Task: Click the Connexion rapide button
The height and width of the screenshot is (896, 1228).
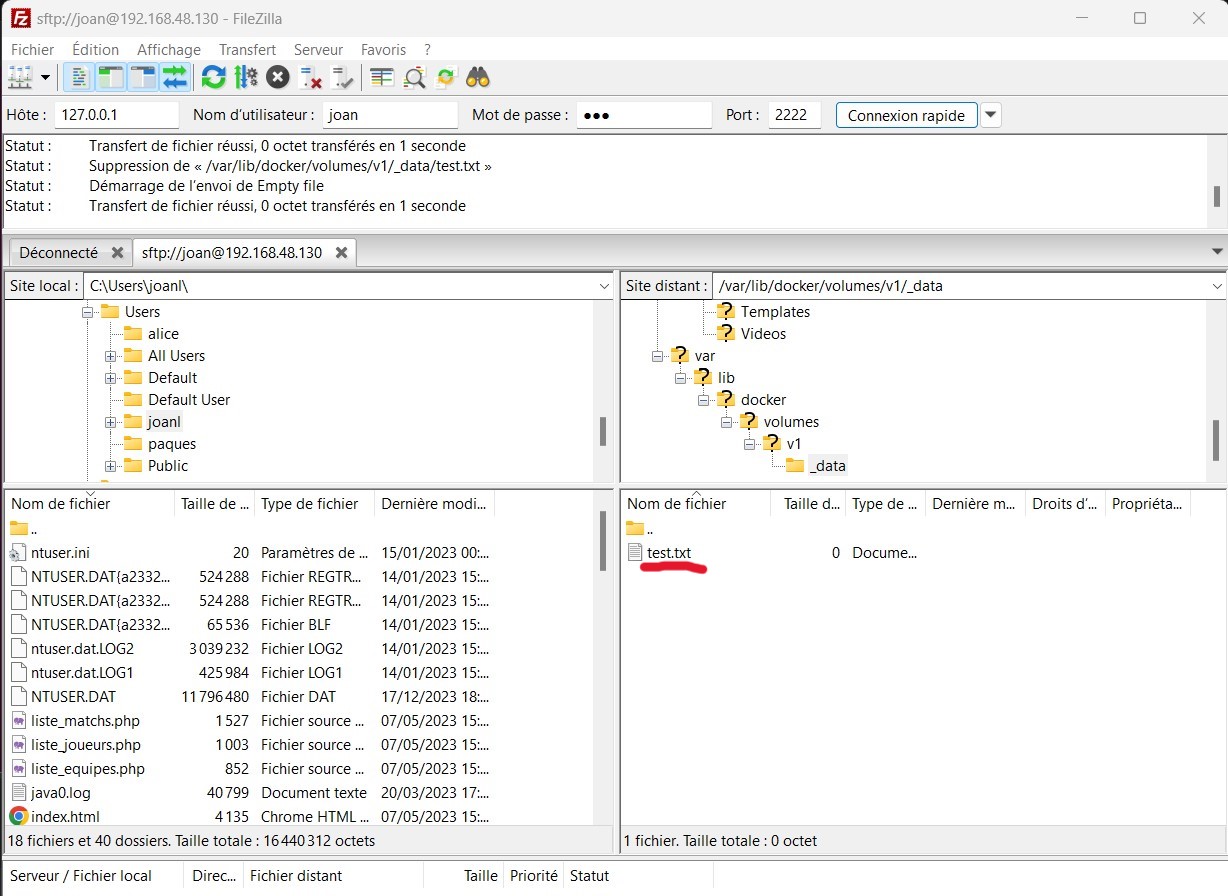Action: coord(906,115)
